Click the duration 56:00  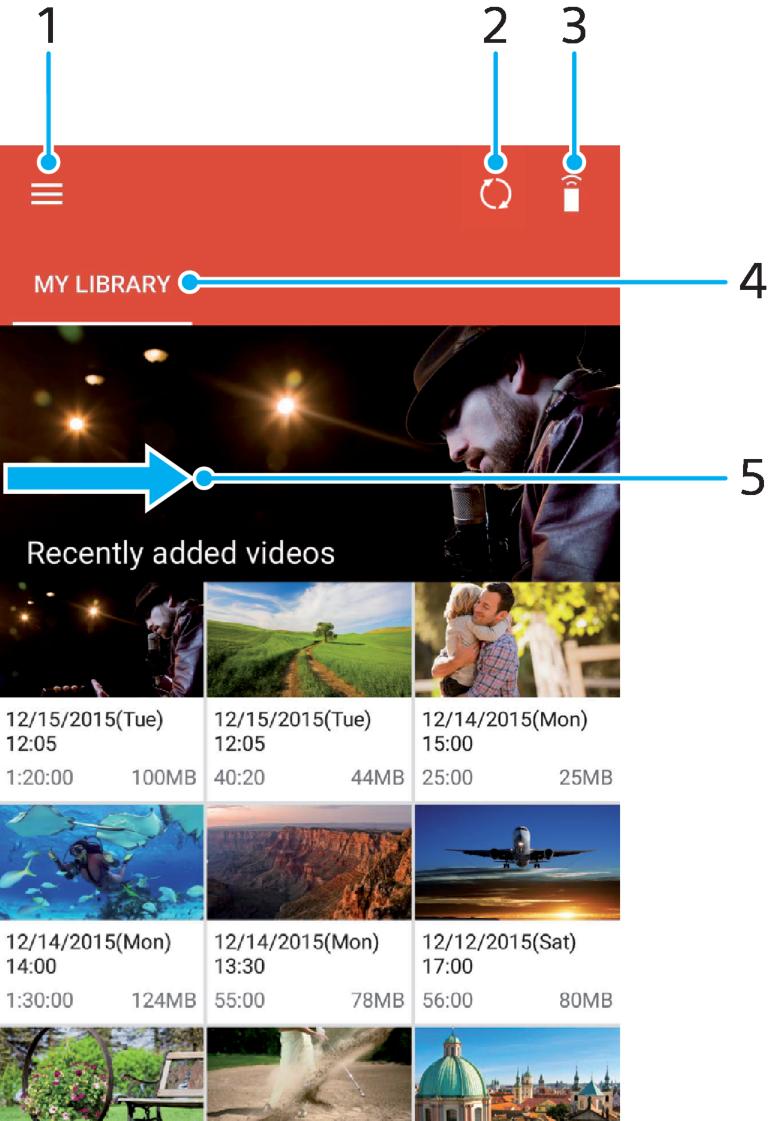(447, 1000)
